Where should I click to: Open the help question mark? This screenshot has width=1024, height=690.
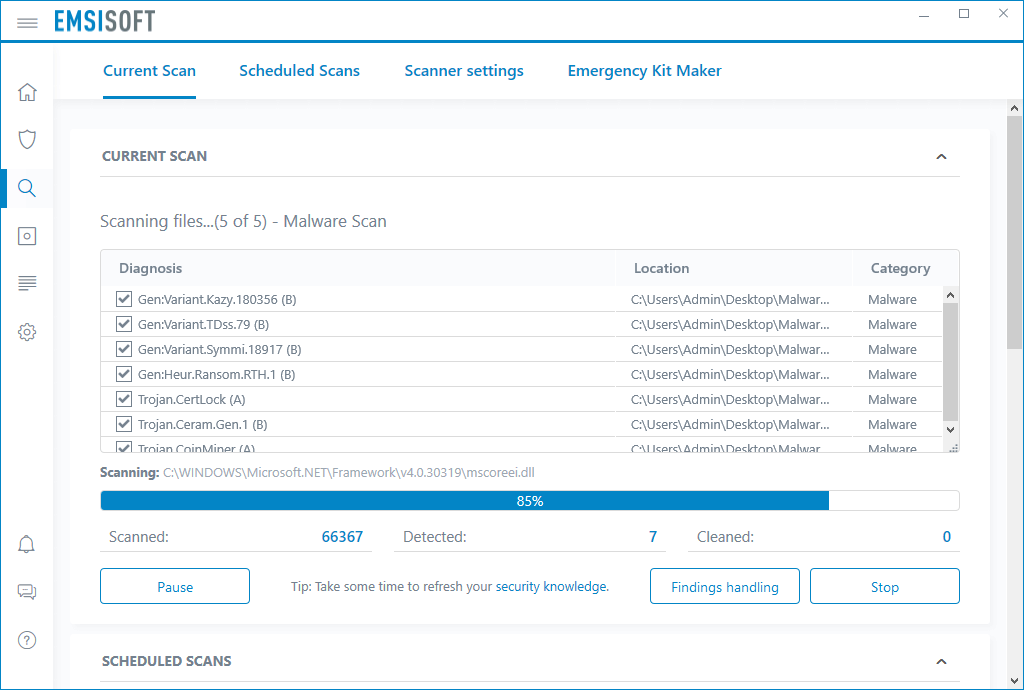point(27,640)
